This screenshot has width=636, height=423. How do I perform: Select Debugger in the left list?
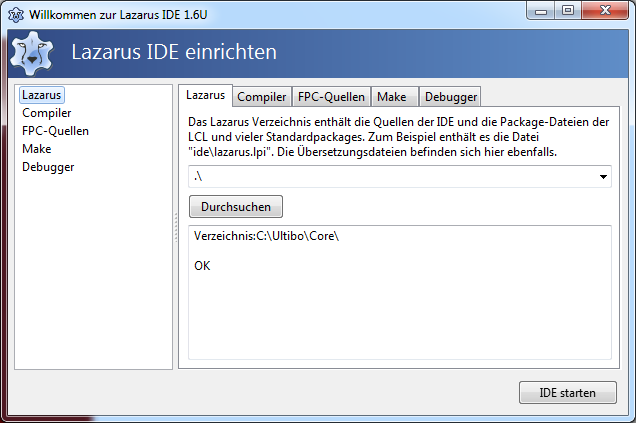48,167
